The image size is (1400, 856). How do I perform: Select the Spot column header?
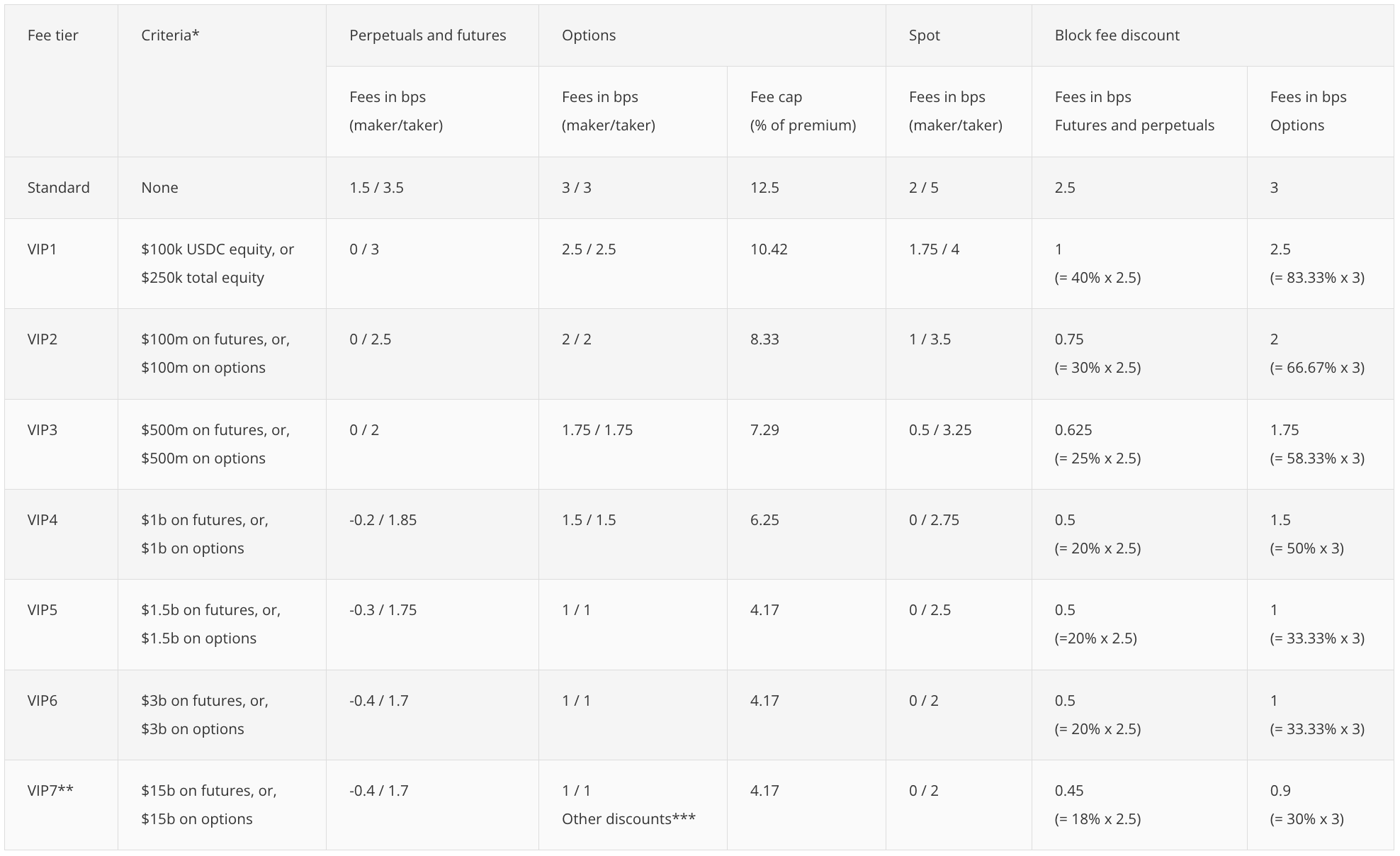[924, 35]
